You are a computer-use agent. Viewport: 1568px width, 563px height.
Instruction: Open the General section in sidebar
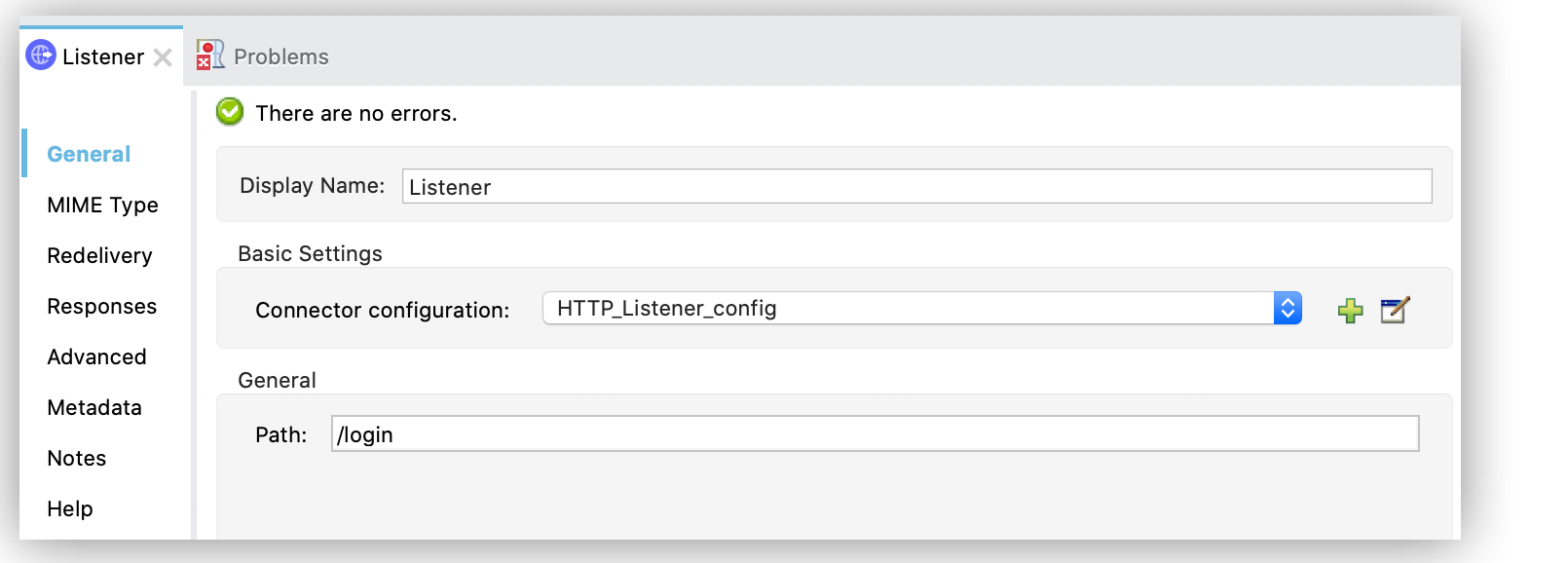point(89,154)
